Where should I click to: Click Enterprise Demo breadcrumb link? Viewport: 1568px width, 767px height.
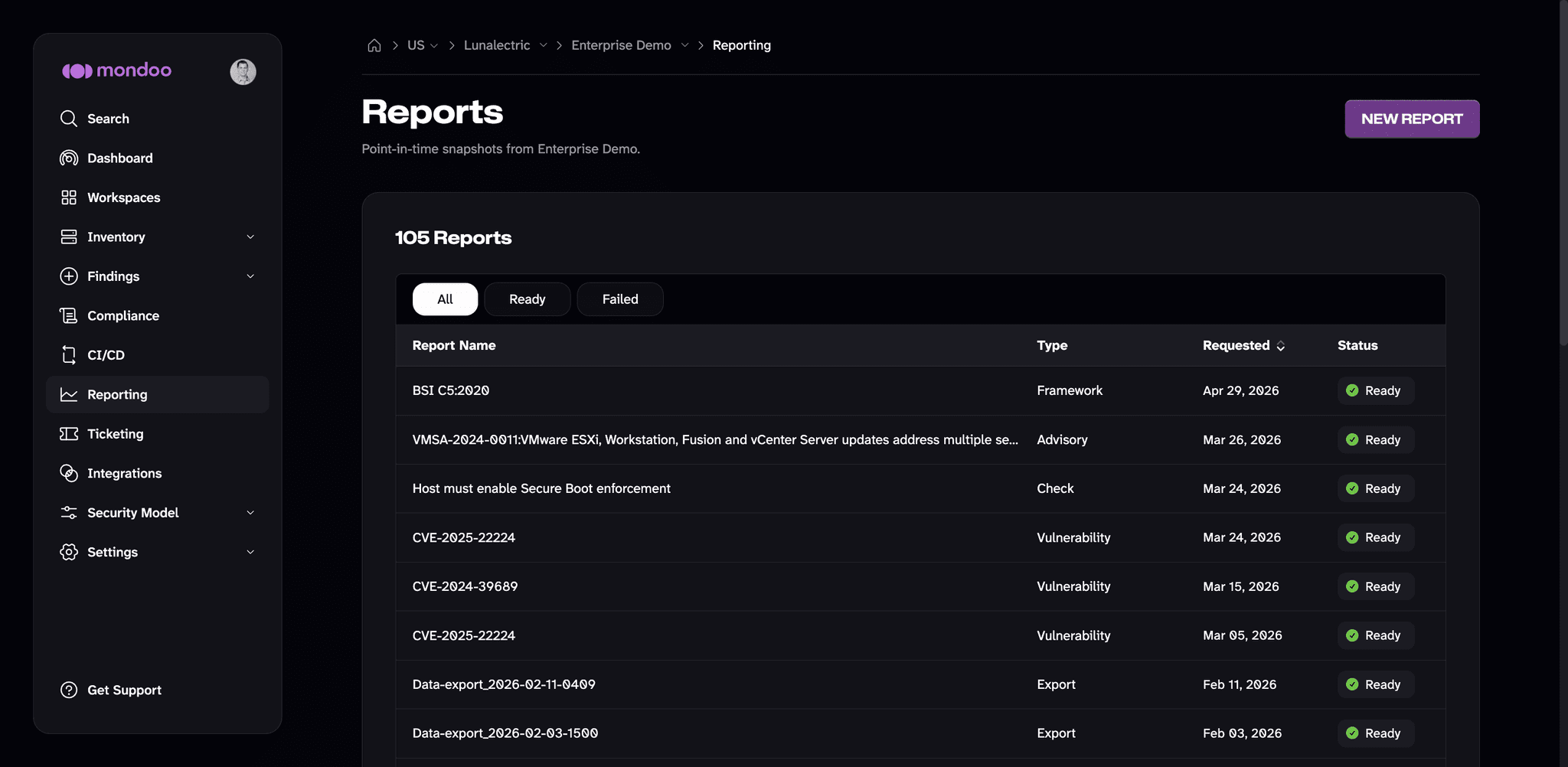point(621,45)
